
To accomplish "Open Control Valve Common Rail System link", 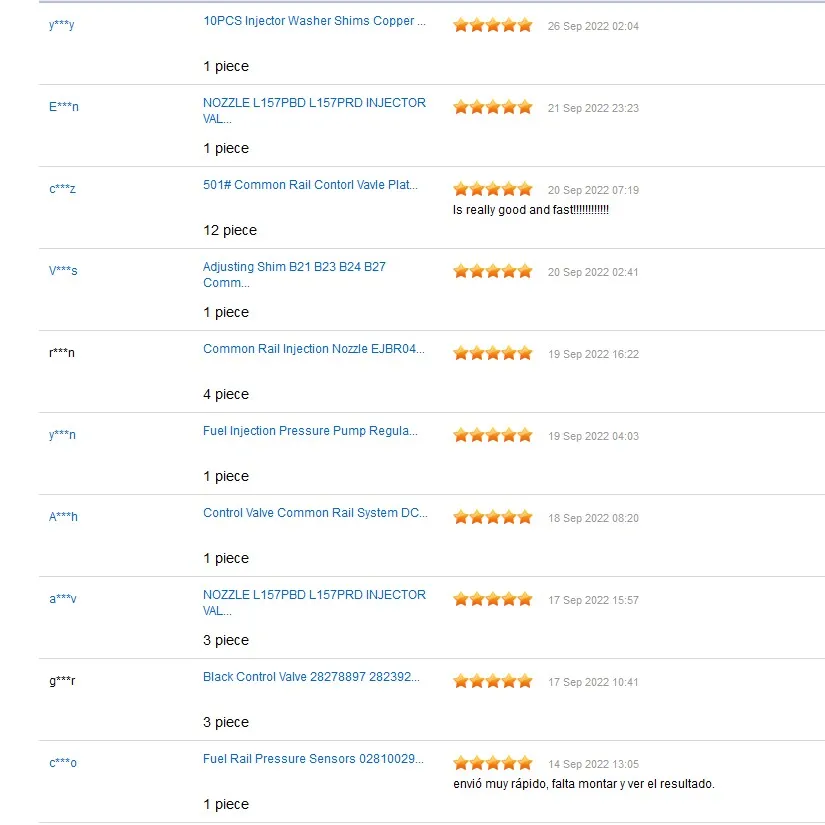I will (315, 513).
